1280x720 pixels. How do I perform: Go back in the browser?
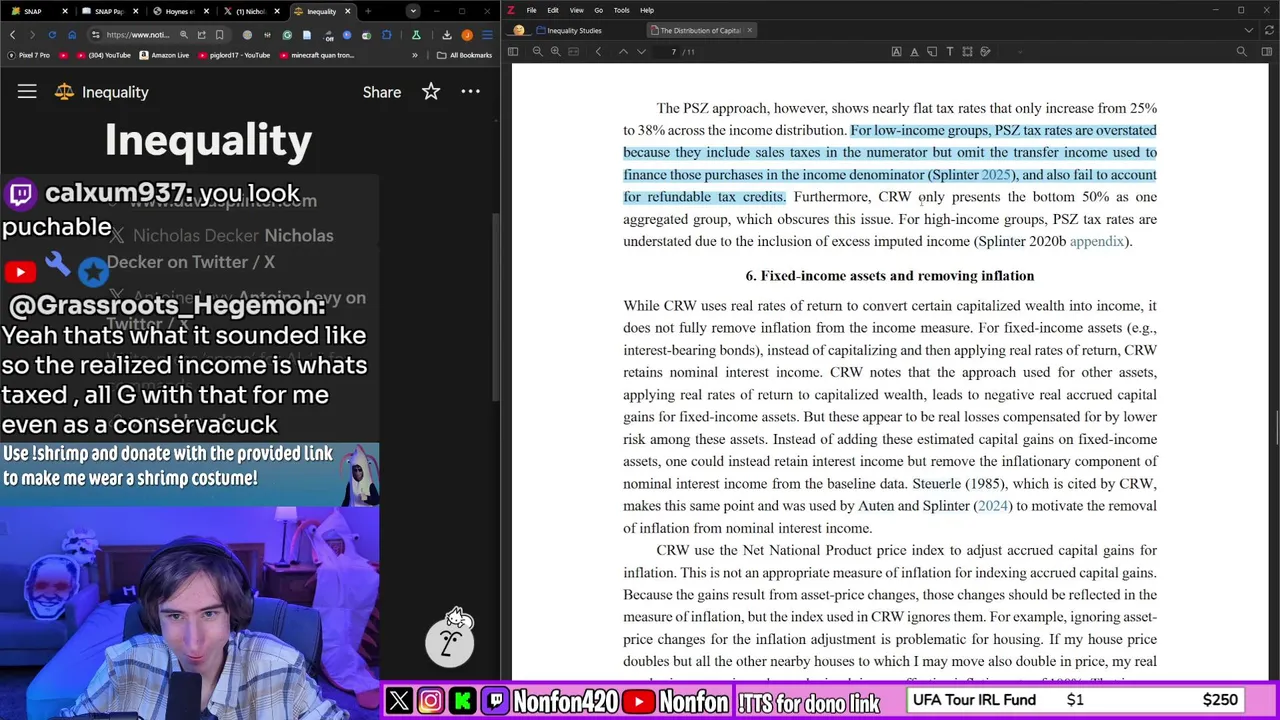tap(12, 35)
